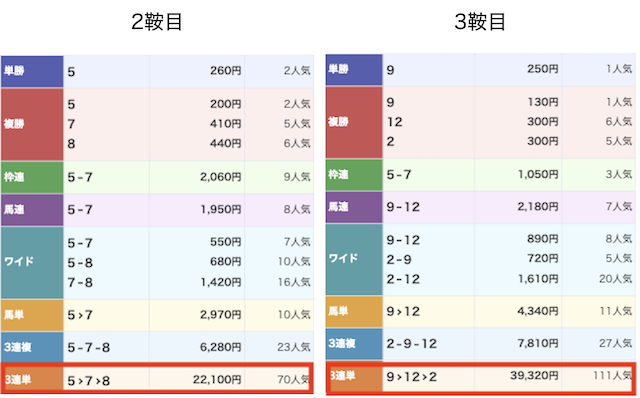Click the 260円 payout value
Image resolution: width=640 pixels, height=398 pixels.
click(x=226, y=71)
